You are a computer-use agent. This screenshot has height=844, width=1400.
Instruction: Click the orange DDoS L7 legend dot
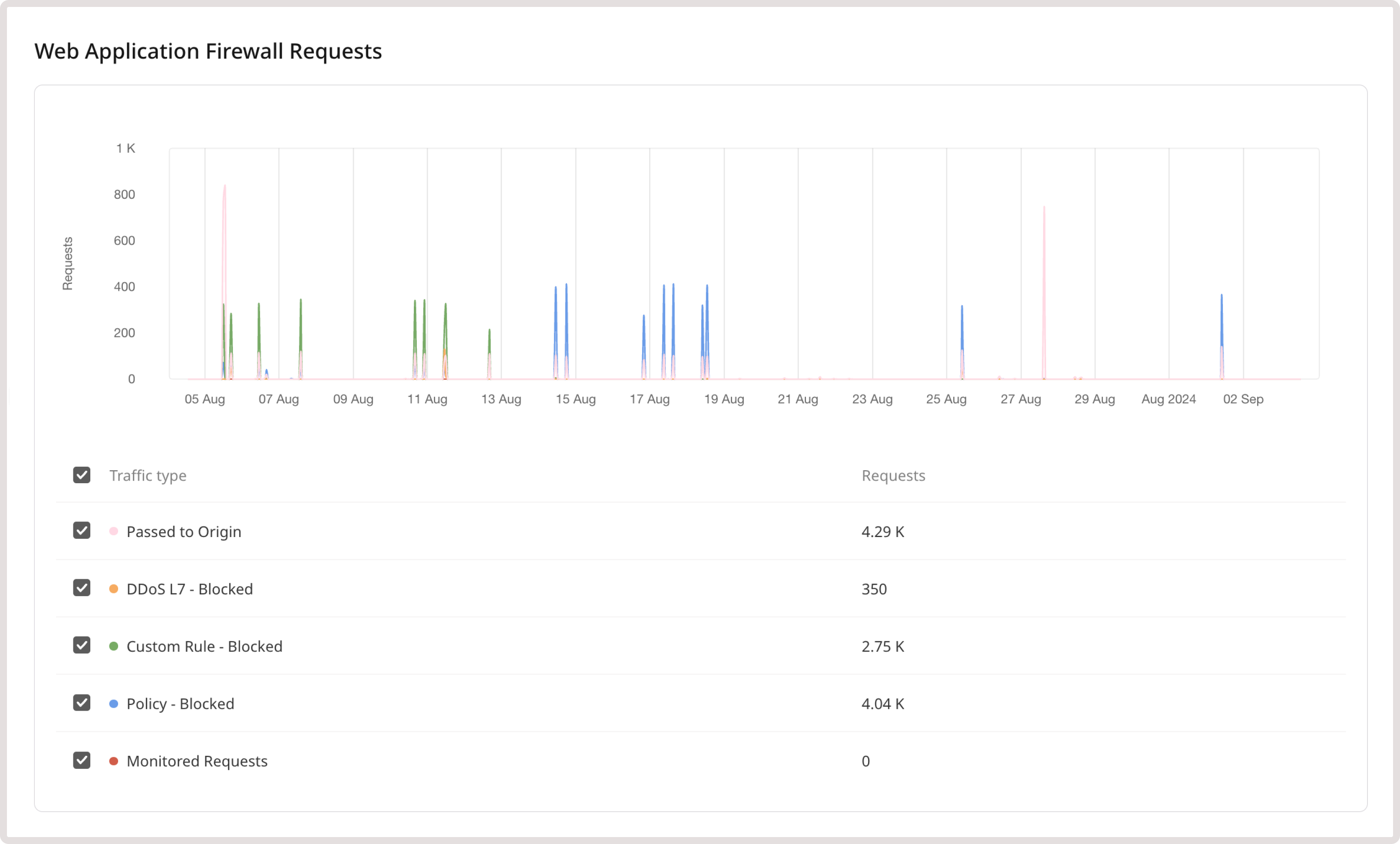click(114, 588)
